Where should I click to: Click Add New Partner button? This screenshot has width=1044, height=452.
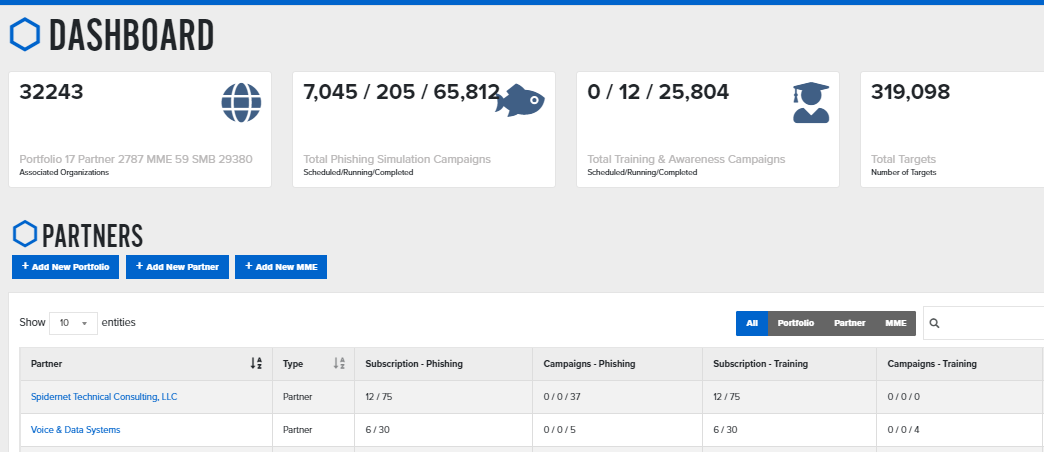(x=177, y=267)
